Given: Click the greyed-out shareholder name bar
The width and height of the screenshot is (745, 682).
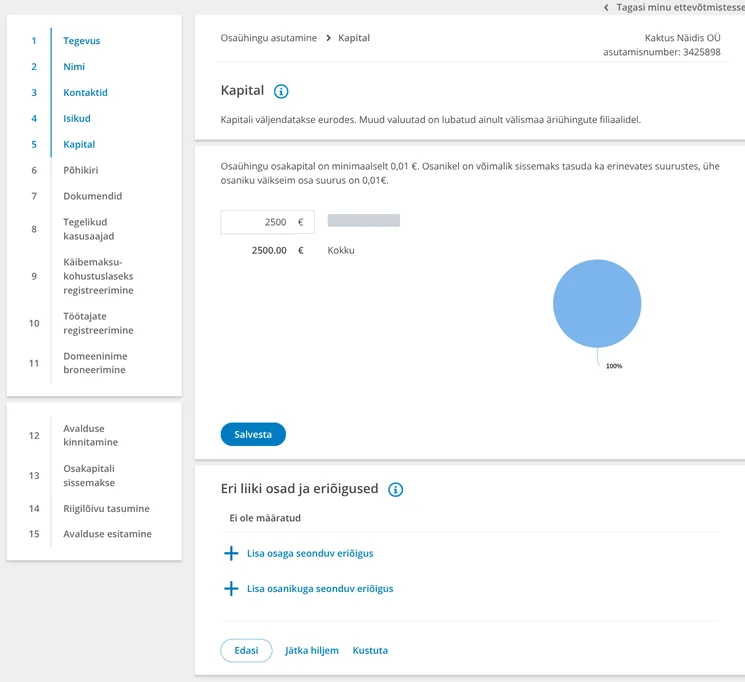Looking at the screenshot, I should [364, 221].
